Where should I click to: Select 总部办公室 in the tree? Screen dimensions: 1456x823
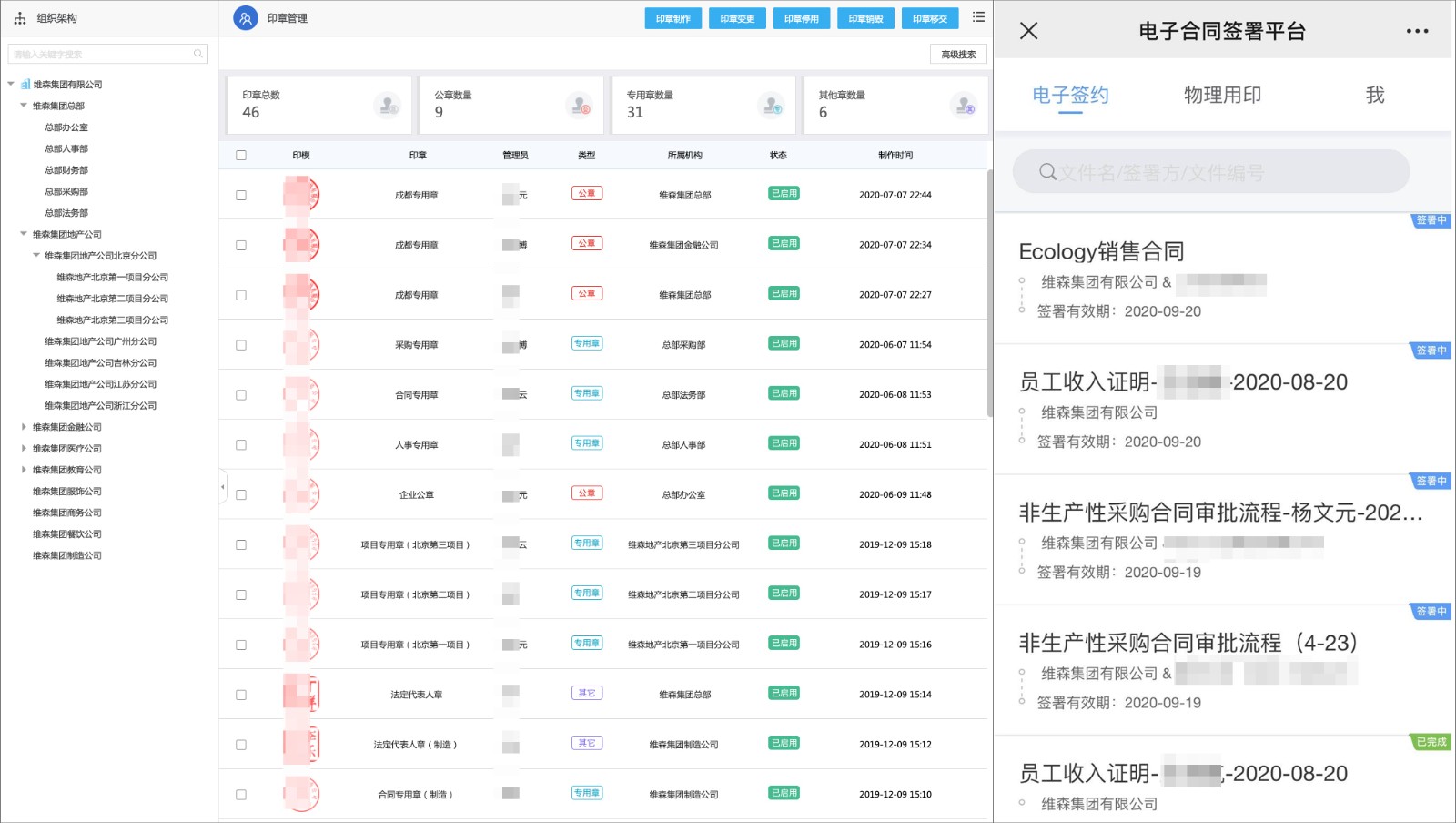[66, 127]
